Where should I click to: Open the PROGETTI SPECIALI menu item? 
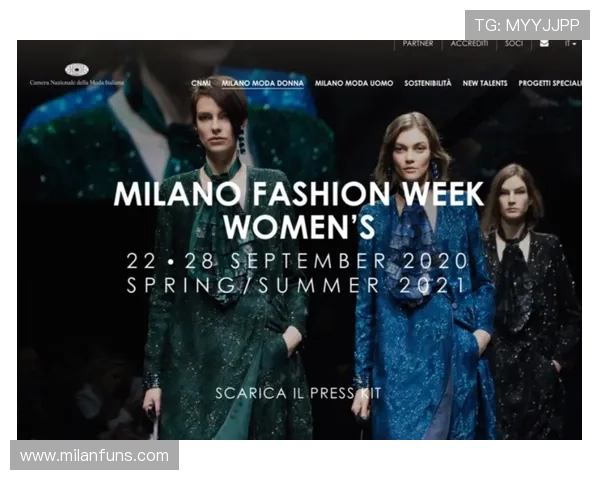point(550,83)
